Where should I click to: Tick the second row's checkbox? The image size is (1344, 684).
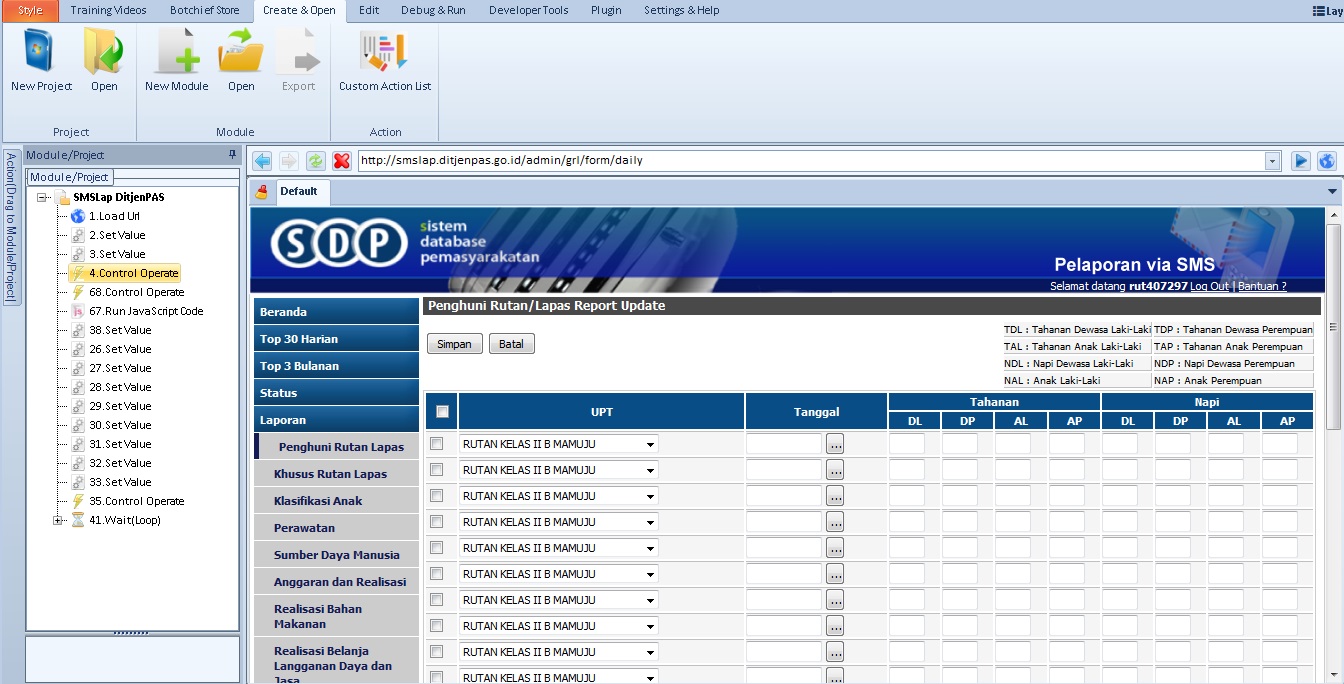tap(436, 470)
